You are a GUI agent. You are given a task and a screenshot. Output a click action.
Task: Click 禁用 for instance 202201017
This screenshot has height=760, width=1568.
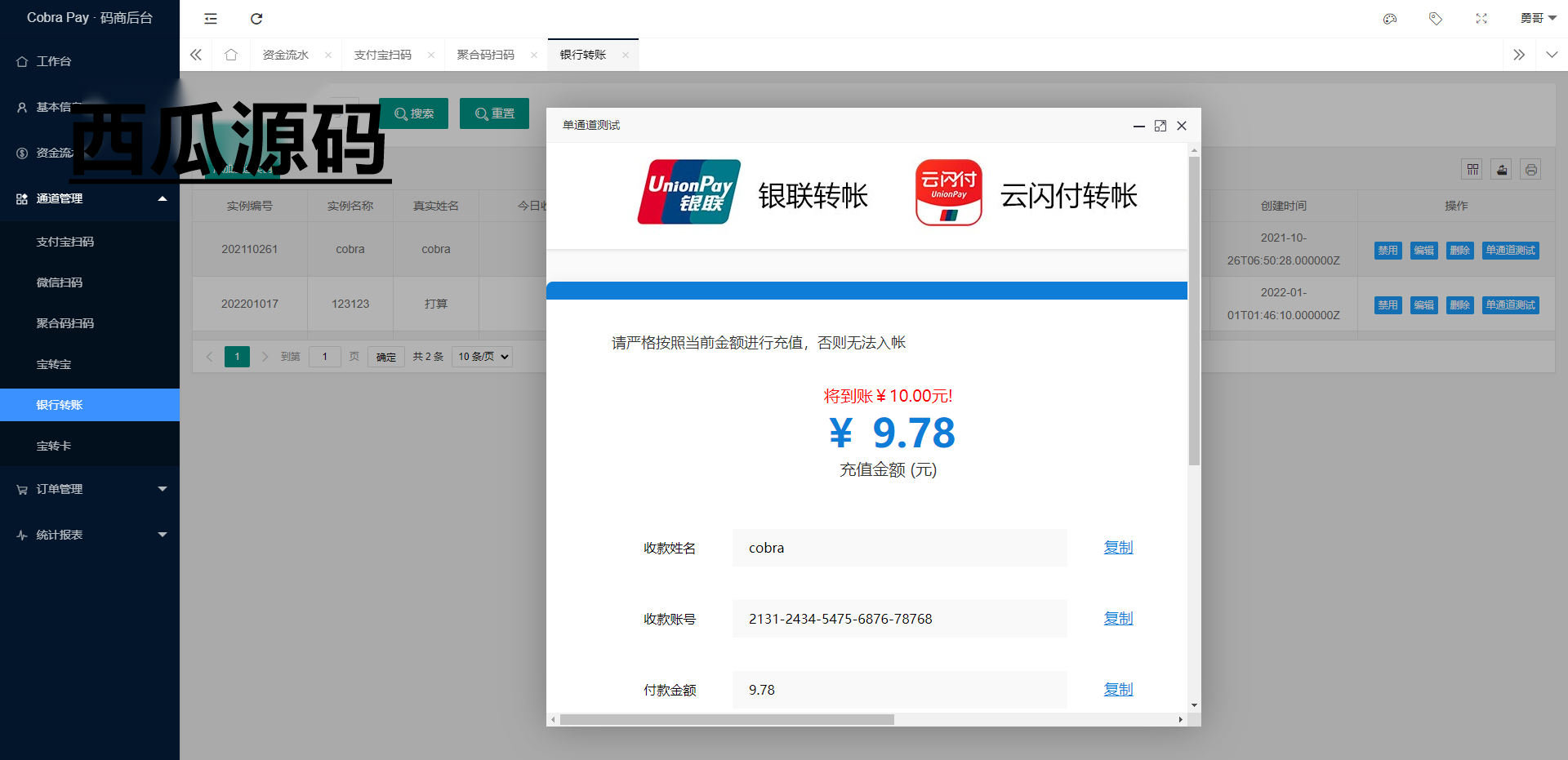coord(1388,304)
